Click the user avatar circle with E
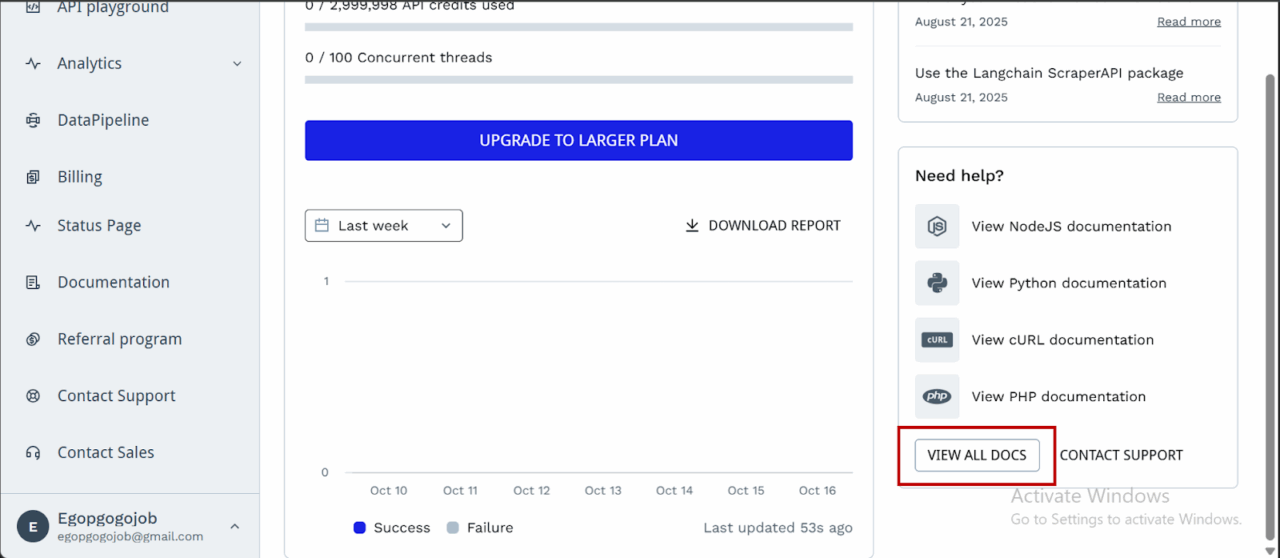Image resolution: width=1280 pixels, height=558 pixels. coord(33,527)
